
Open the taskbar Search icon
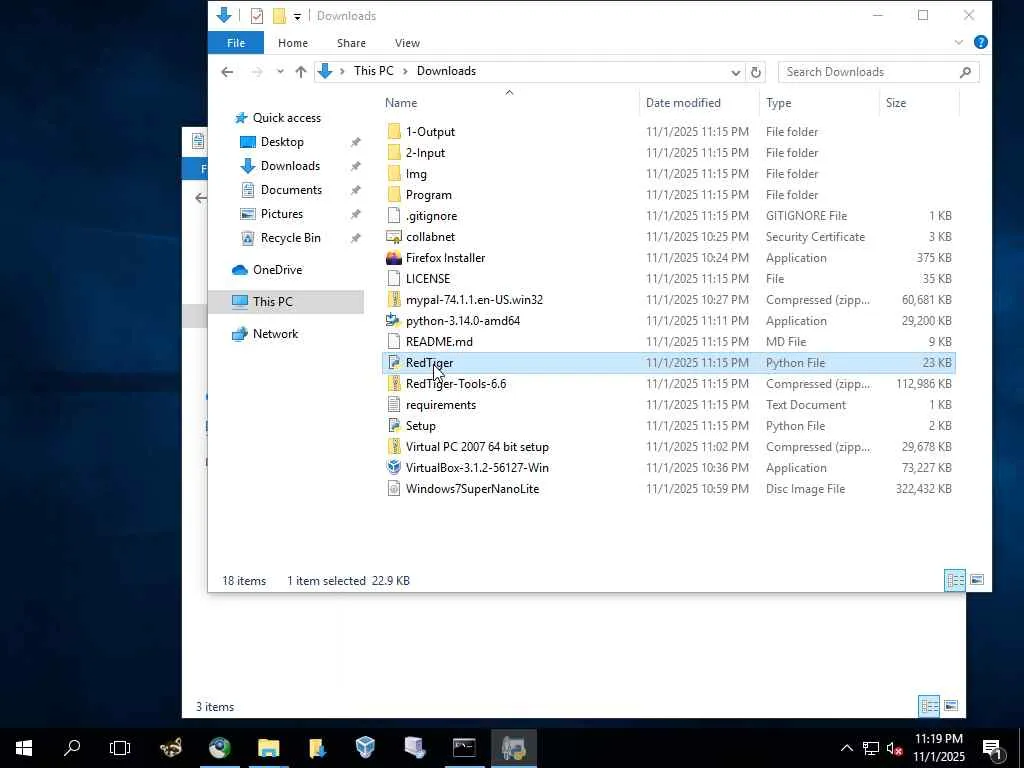click(72, 748)
